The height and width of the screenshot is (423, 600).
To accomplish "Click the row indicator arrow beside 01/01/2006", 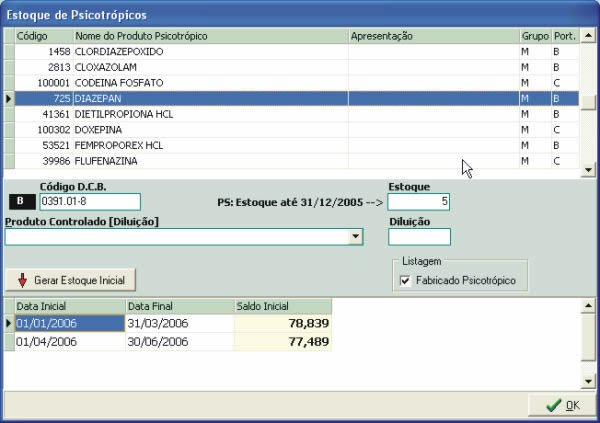I will click(x=9, y=323).
